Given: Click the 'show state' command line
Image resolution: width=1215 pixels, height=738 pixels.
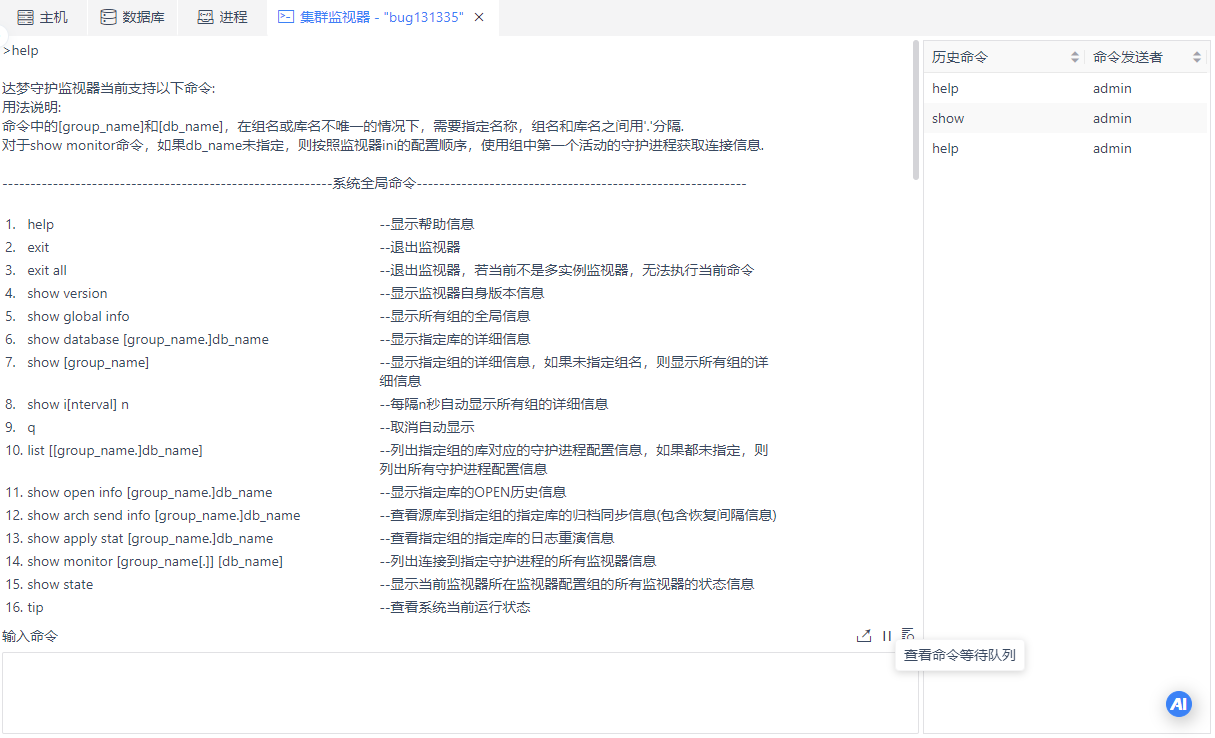Looking at the screenshot, I should click(x=60, y=584).
